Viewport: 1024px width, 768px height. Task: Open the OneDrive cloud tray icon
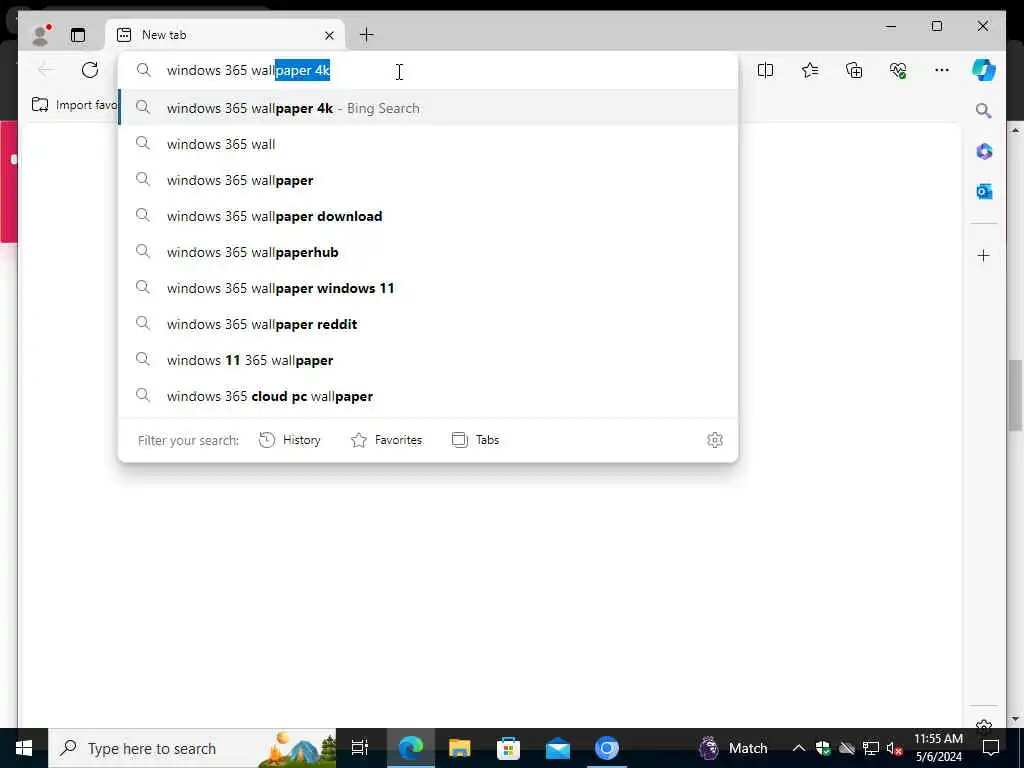pyautogui.click(x=847, y=748)
